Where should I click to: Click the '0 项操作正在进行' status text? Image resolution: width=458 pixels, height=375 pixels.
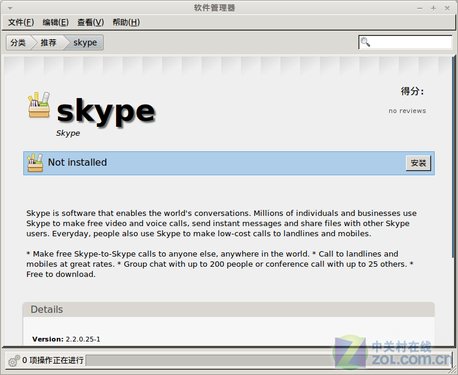(x=53, y=360)
